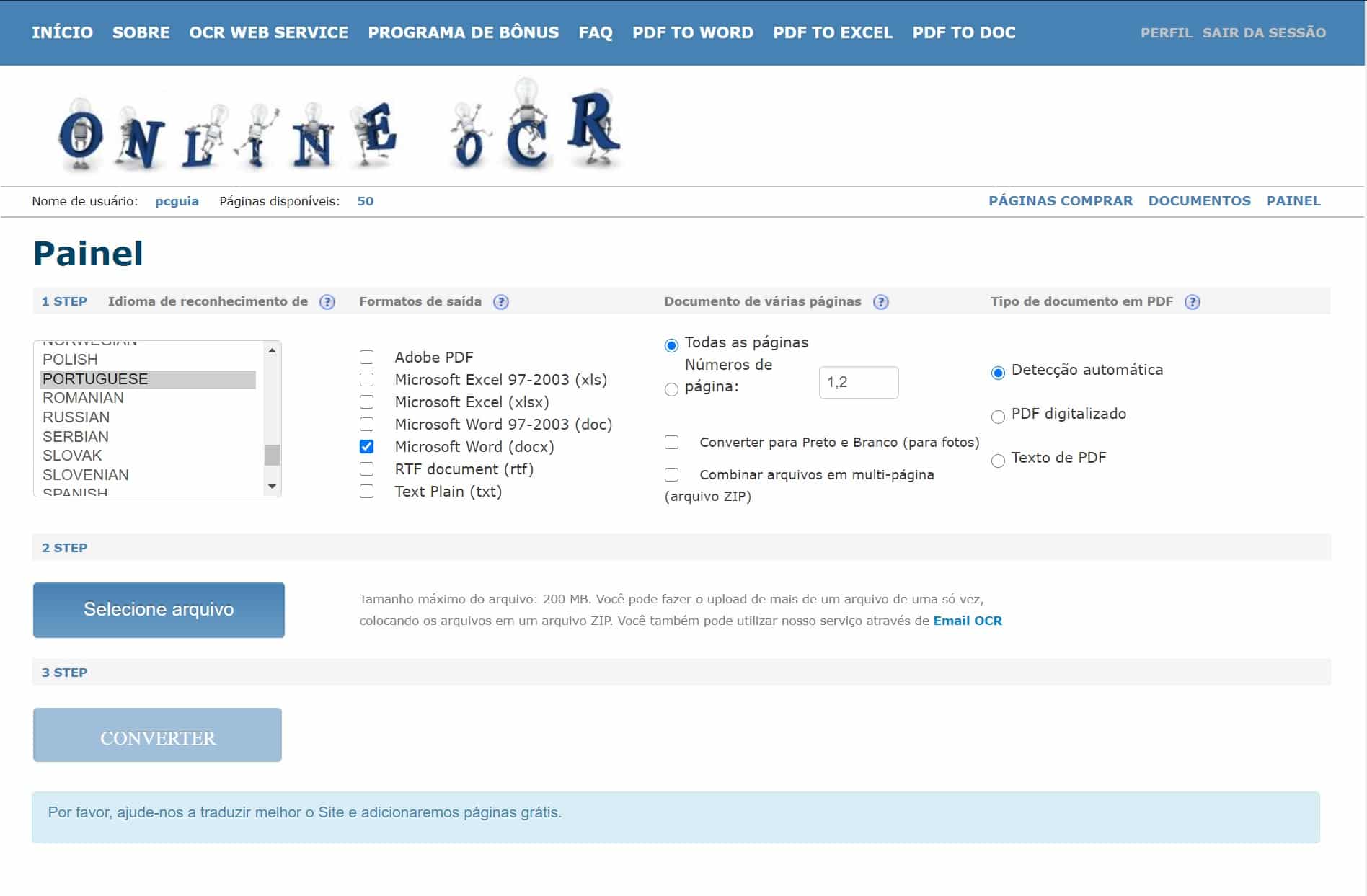Click help icon beside Idioma de reconhecimento
Viewport: 1367px width, 896px height.
[x=327, y=302]
